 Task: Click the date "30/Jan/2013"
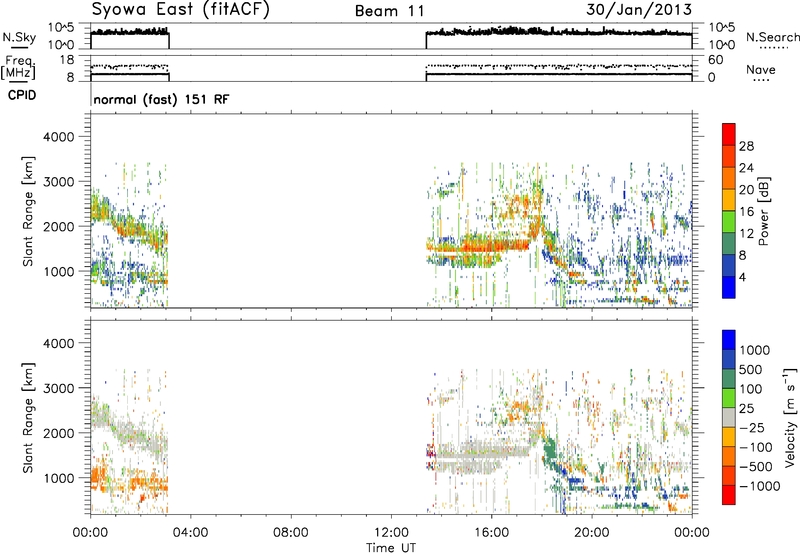click(x=639, y=9)
